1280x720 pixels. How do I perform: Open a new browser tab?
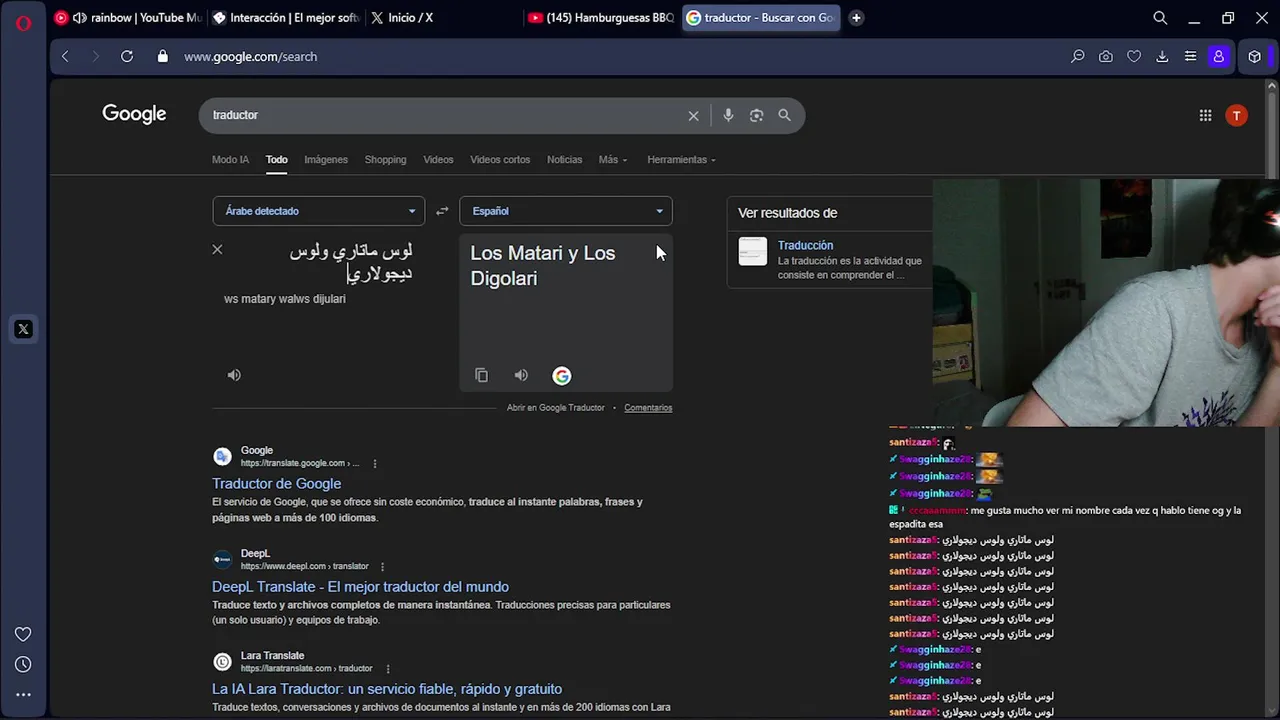[856, 18]
